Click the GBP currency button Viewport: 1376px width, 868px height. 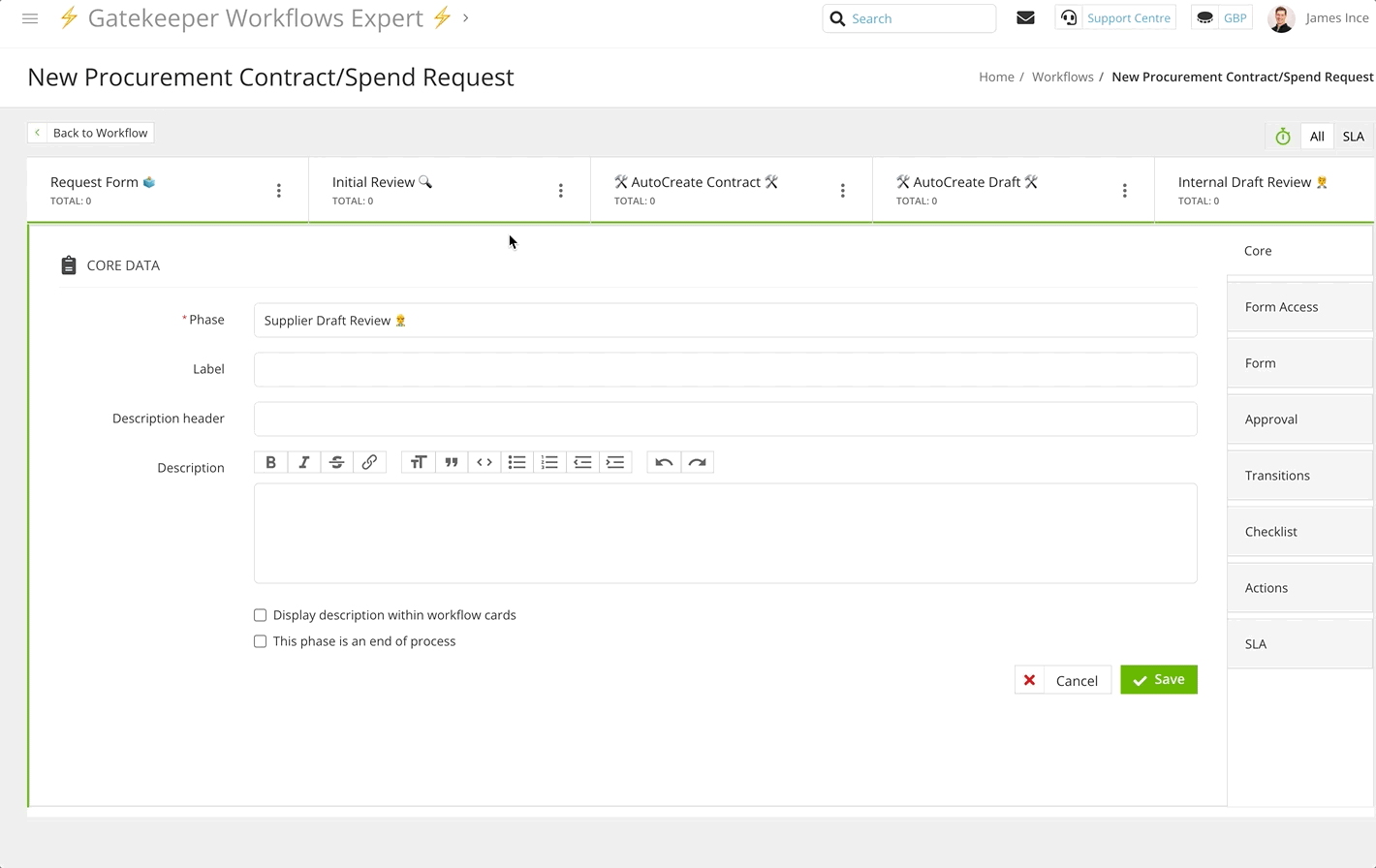[x=1222, y=17]
